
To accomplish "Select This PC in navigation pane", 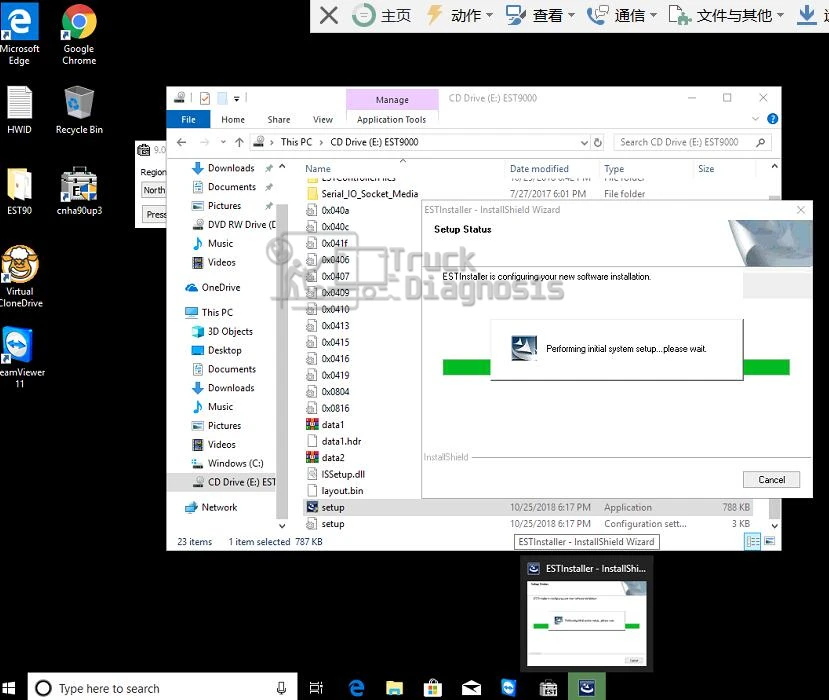I will (217, 312).
